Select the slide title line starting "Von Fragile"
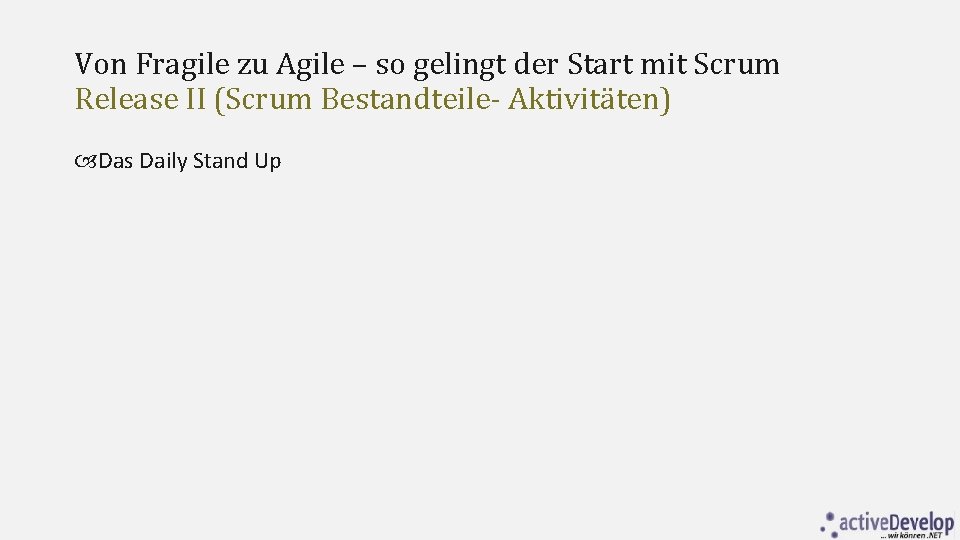This screenshot has height=540, width=960. 427,65
